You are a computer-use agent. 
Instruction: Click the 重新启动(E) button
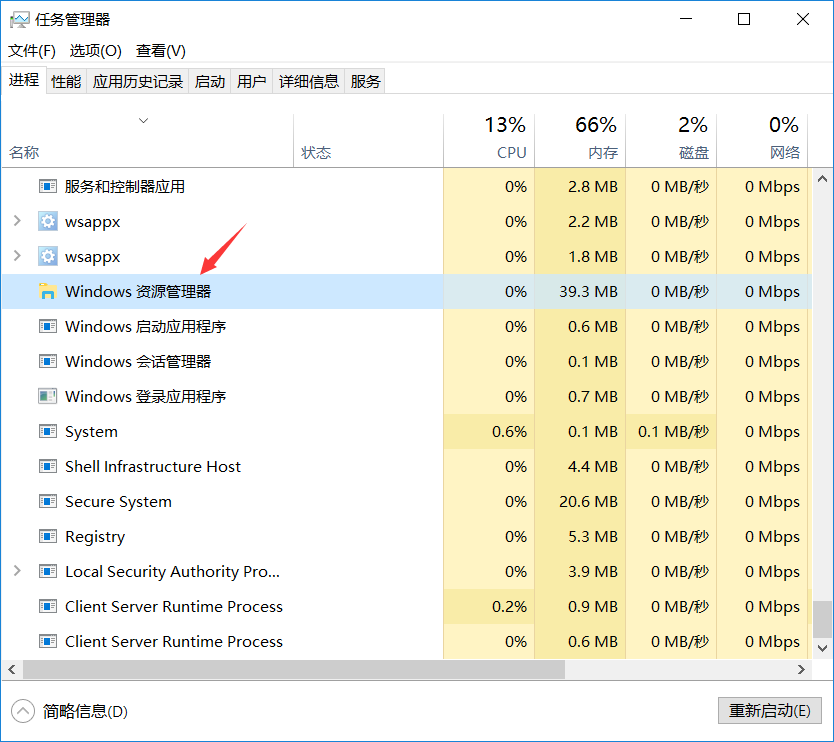770,711
